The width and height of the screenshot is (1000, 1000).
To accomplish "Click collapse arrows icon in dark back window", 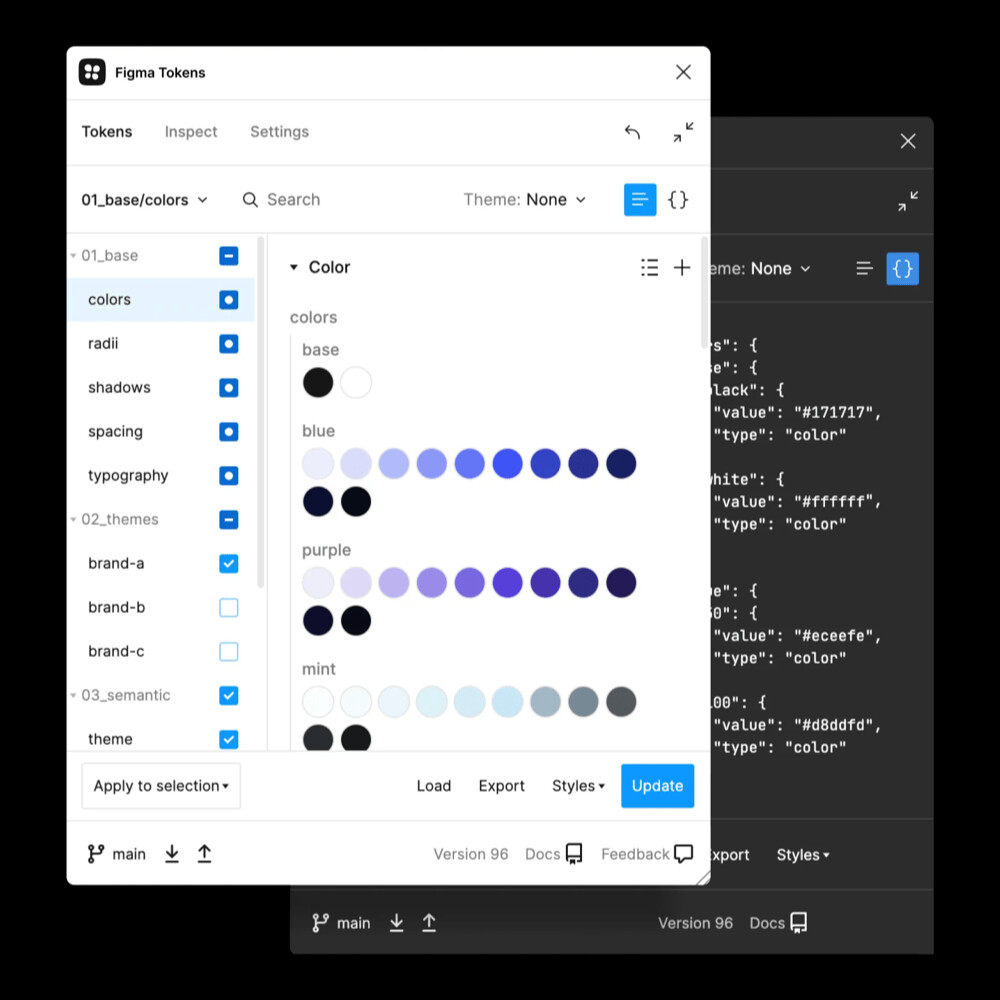I will (908, 201).
